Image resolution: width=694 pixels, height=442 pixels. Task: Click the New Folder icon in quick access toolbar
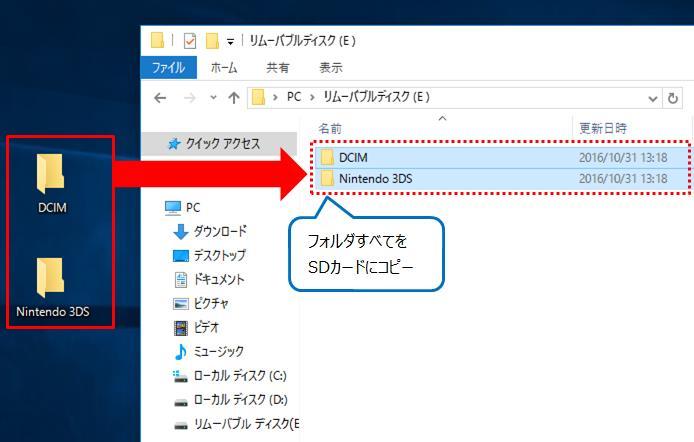pos(211,41)
